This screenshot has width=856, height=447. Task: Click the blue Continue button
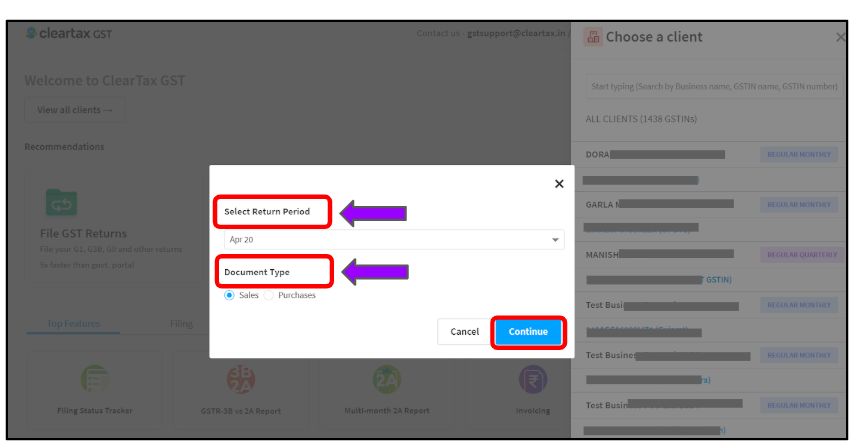[528, 332]
